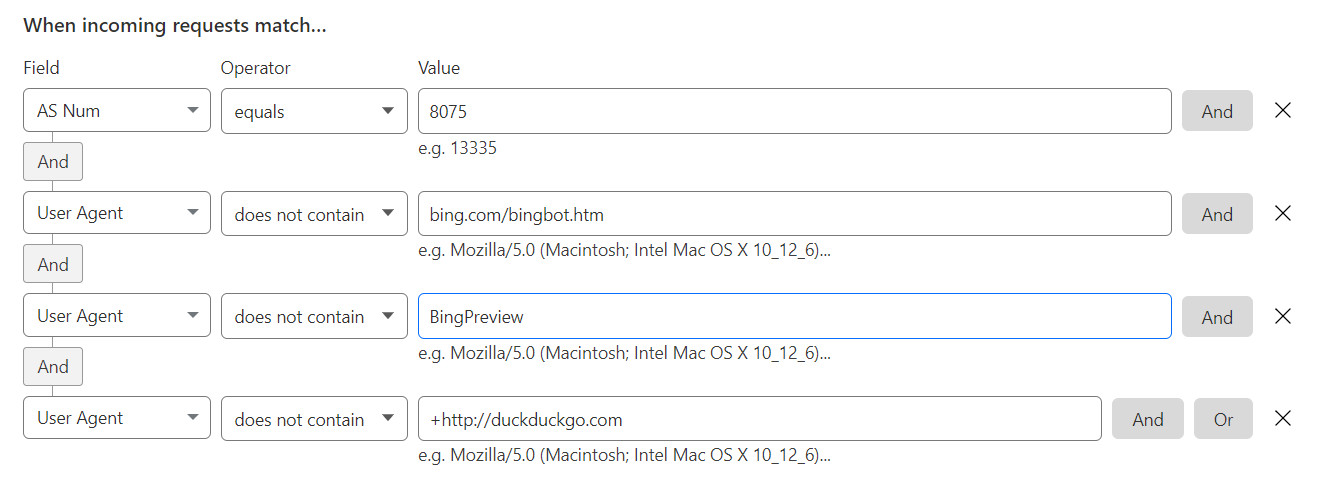Remove the BingPreview rule row
The width and height of the screenshot is (1322, 489).
[x=1283, y=317]
